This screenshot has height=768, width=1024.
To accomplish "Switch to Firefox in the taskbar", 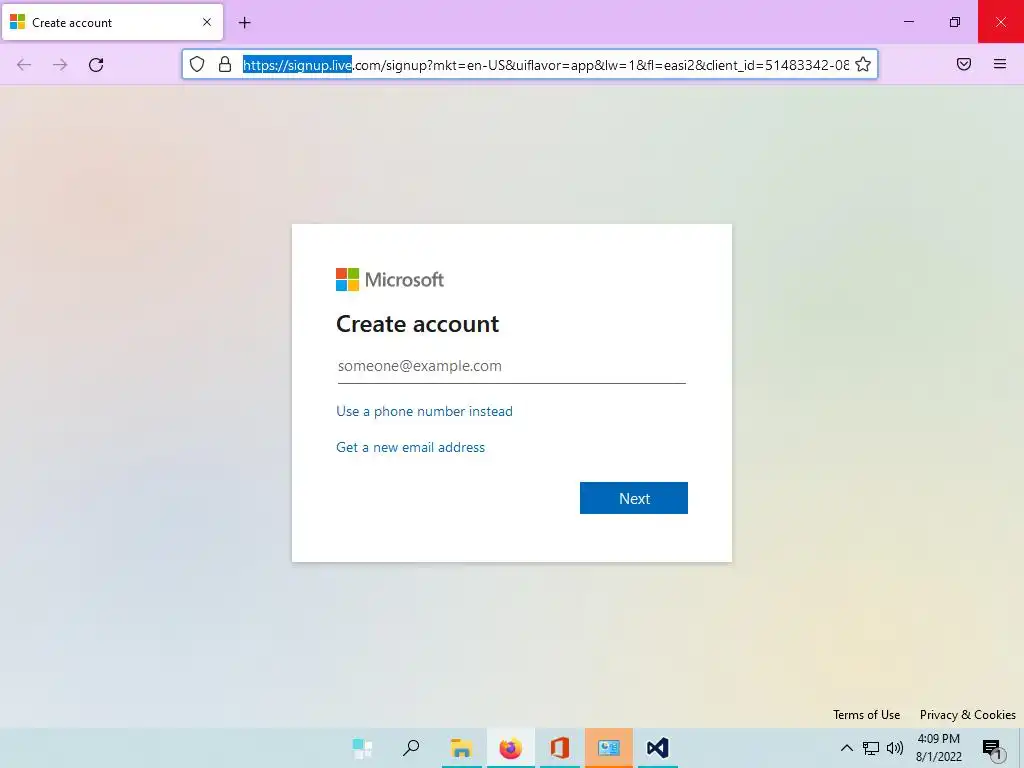I will pos(510,748).
